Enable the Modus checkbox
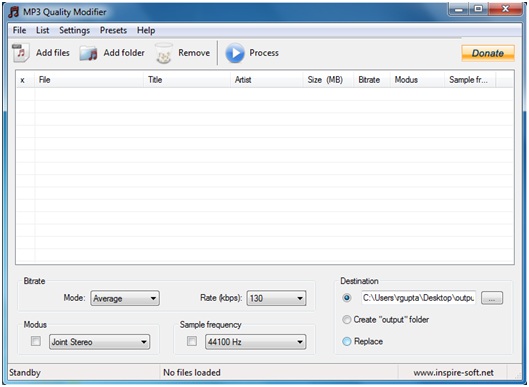Screen dimensions: 529x387 (x=36, y=341)
